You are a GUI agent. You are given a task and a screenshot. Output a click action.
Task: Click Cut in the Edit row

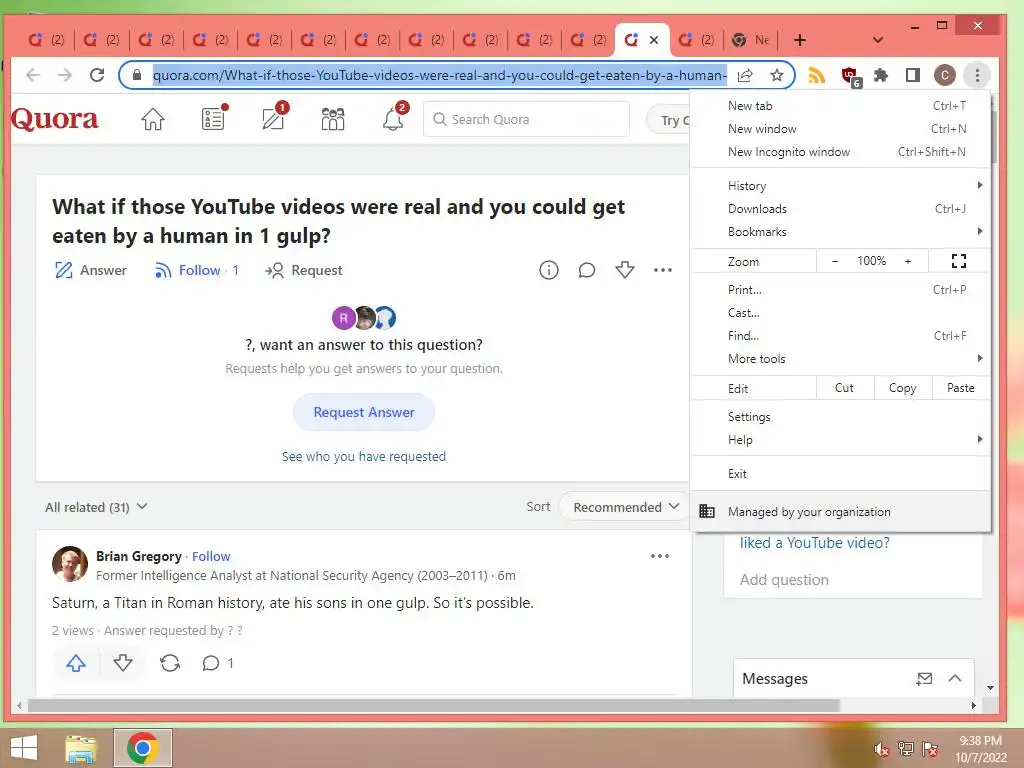(844, 388)
